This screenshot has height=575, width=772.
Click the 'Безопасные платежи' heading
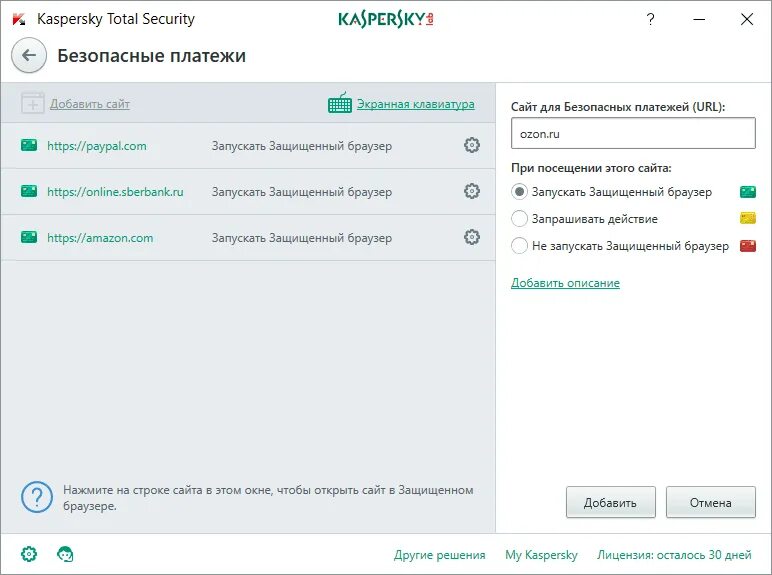(x=152, y=56)
